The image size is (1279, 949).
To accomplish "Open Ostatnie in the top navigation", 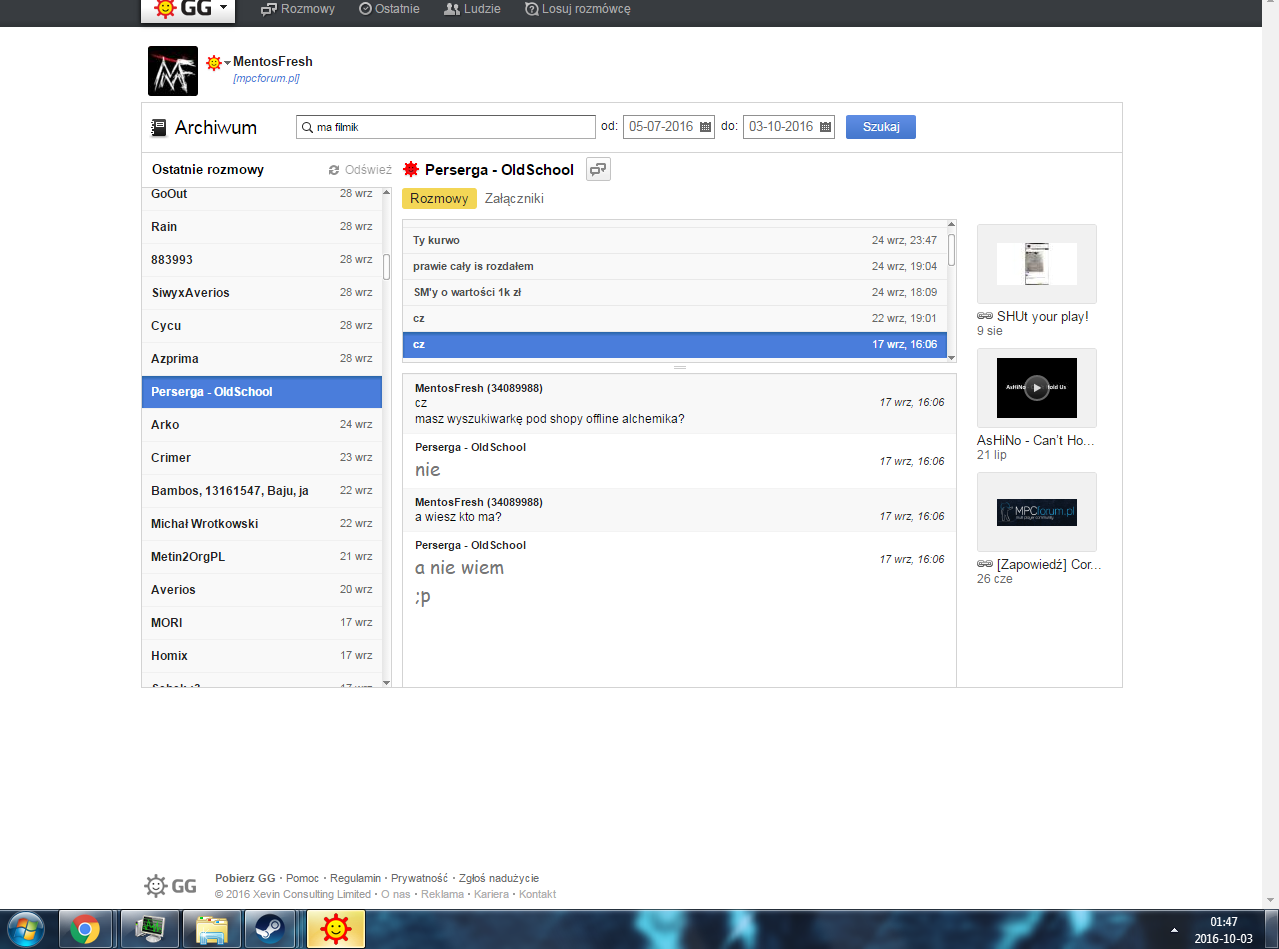I will pyautogui.click(x=390, y=9).
